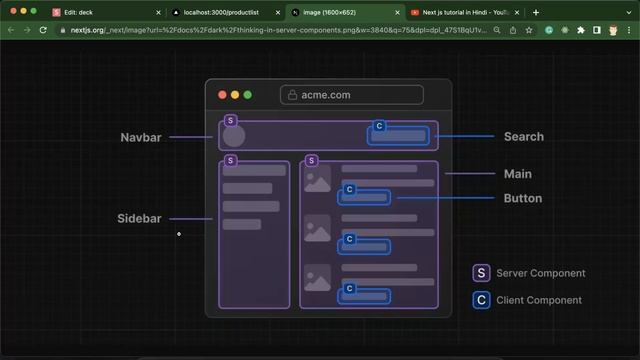Image resolution: width=640 pixels, height=360 pixels.
Task: Click the Edit: deck tab favicon
Action: 56,13
